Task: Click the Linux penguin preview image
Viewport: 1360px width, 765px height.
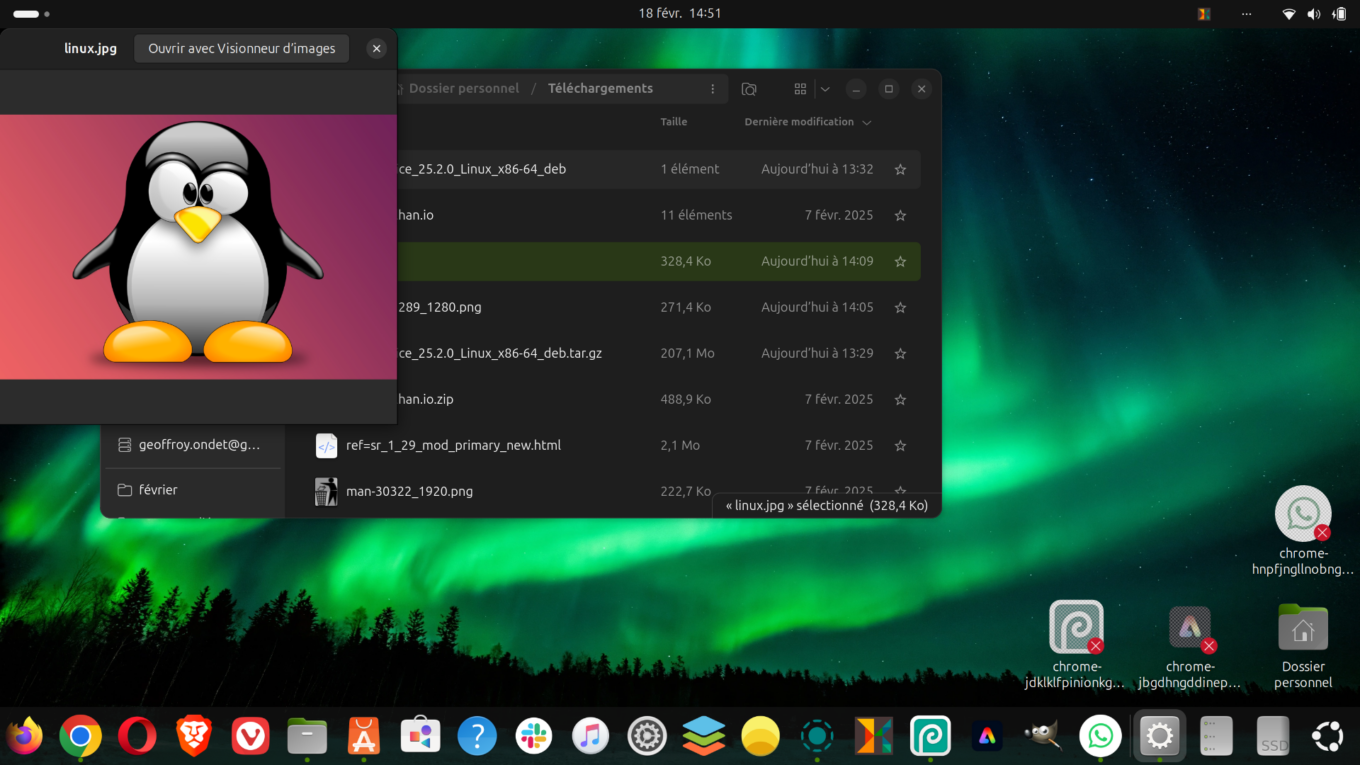Action: (x=198, y=247)
